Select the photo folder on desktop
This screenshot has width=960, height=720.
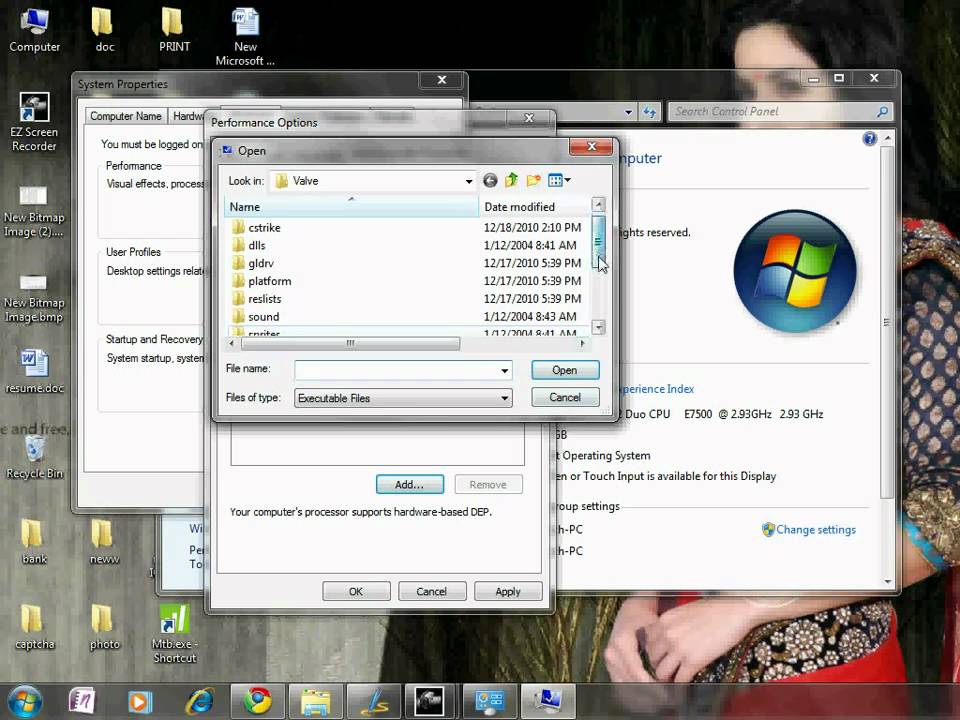104,627
